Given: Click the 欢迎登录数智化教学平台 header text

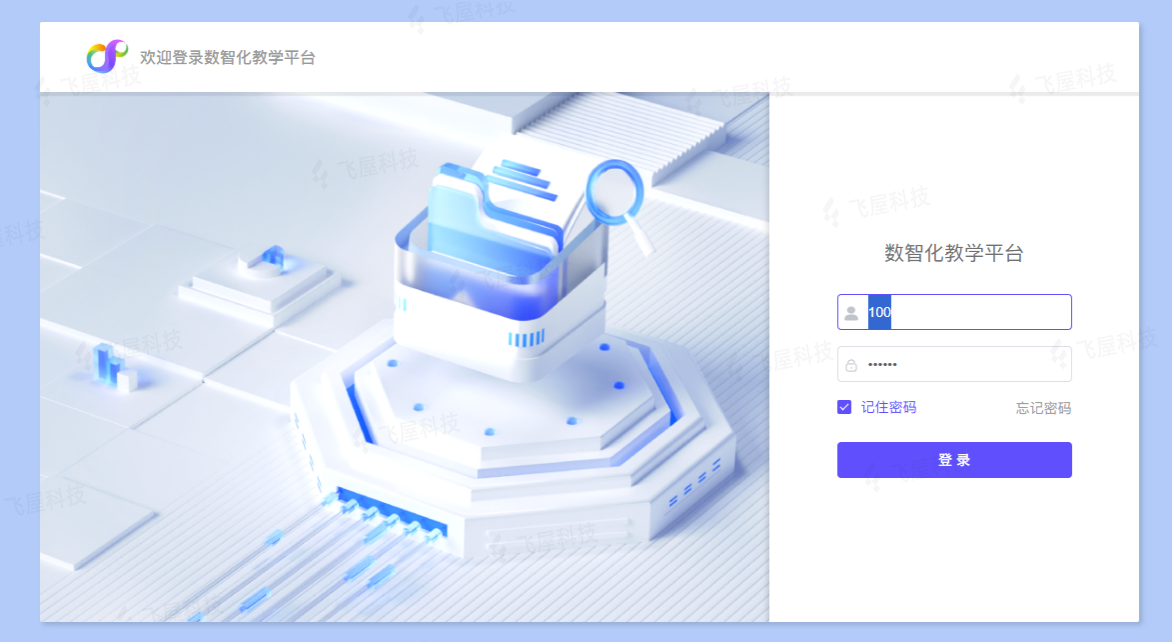Looking at the screenshot, I should click(x=227, y=58).
